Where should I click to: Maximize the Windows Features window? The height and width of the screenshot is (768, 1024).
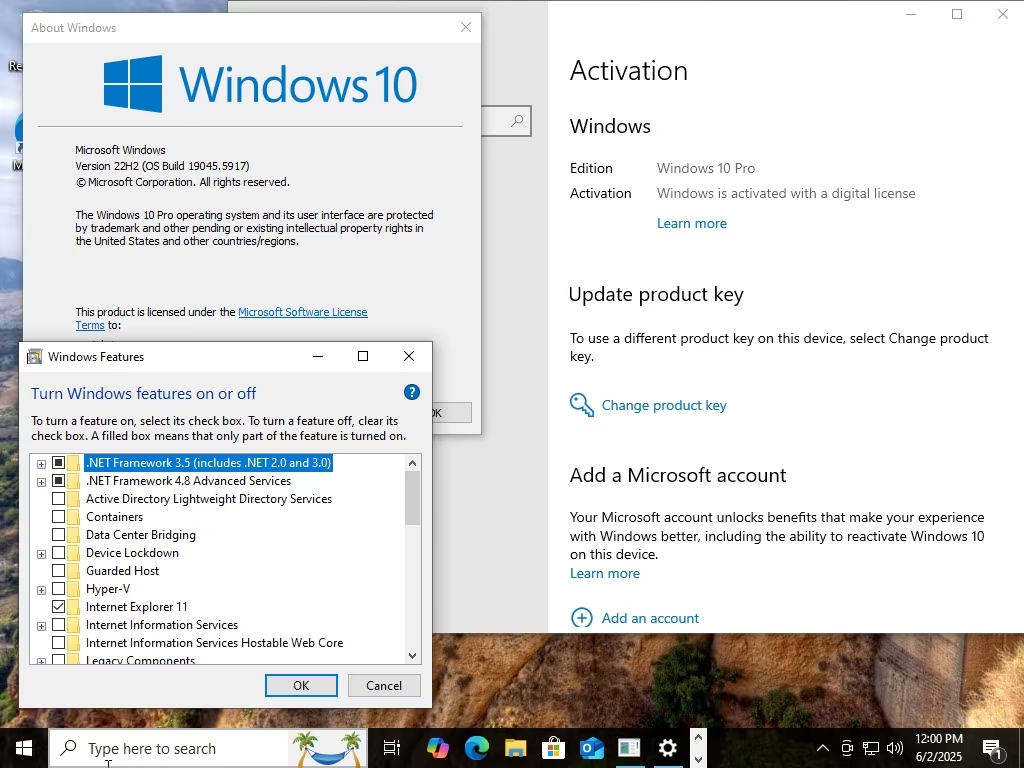(x=363, y=357)
